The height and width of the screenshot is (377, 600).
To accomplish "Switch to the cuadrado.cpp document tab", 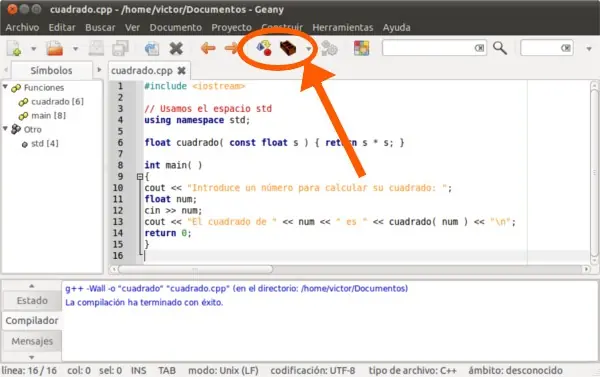I will [x=142, y=71].
